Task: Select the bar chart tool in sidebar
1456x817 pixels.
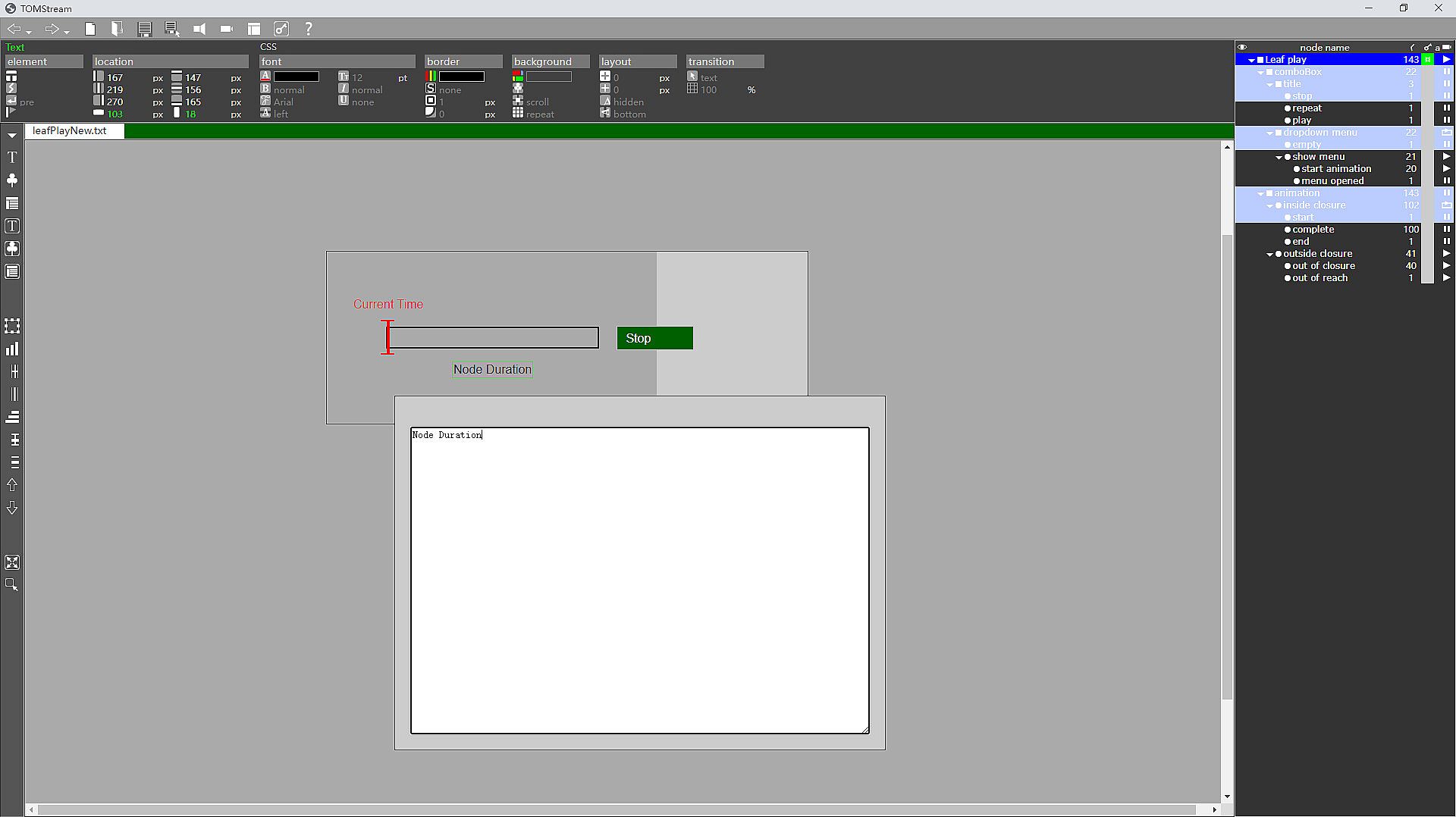Action: click(12, 349)
